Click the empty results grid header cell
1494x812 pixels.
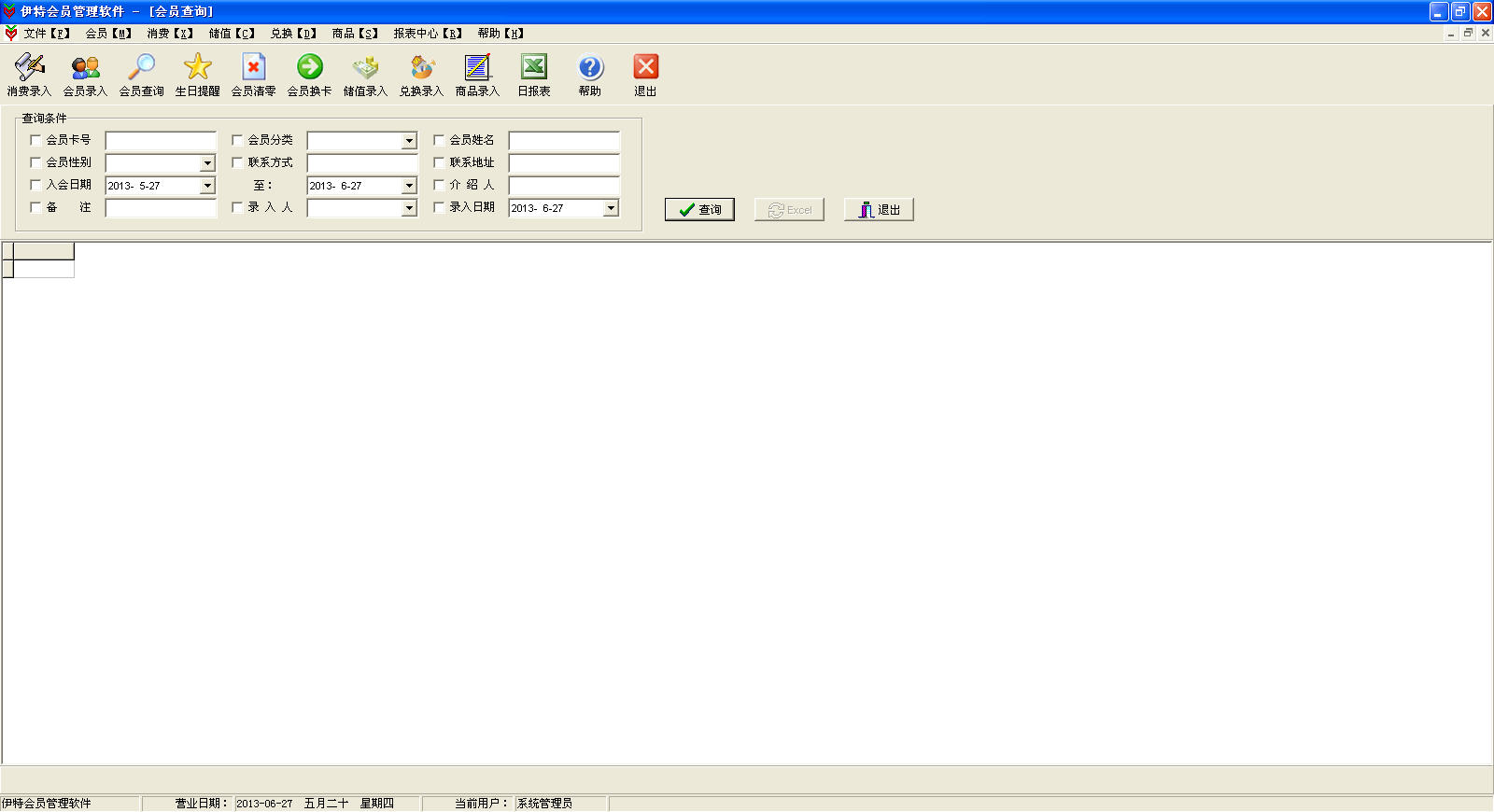44,251
